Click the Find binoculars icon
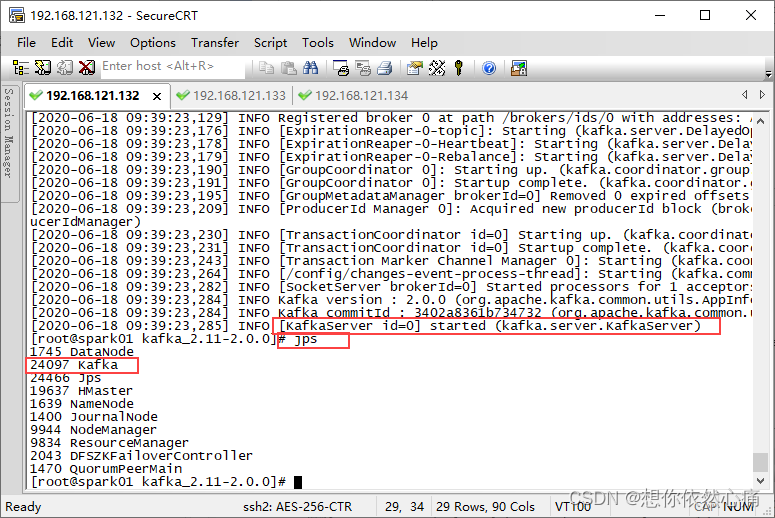The image size is (775, 518). click(x=310, y=68)
